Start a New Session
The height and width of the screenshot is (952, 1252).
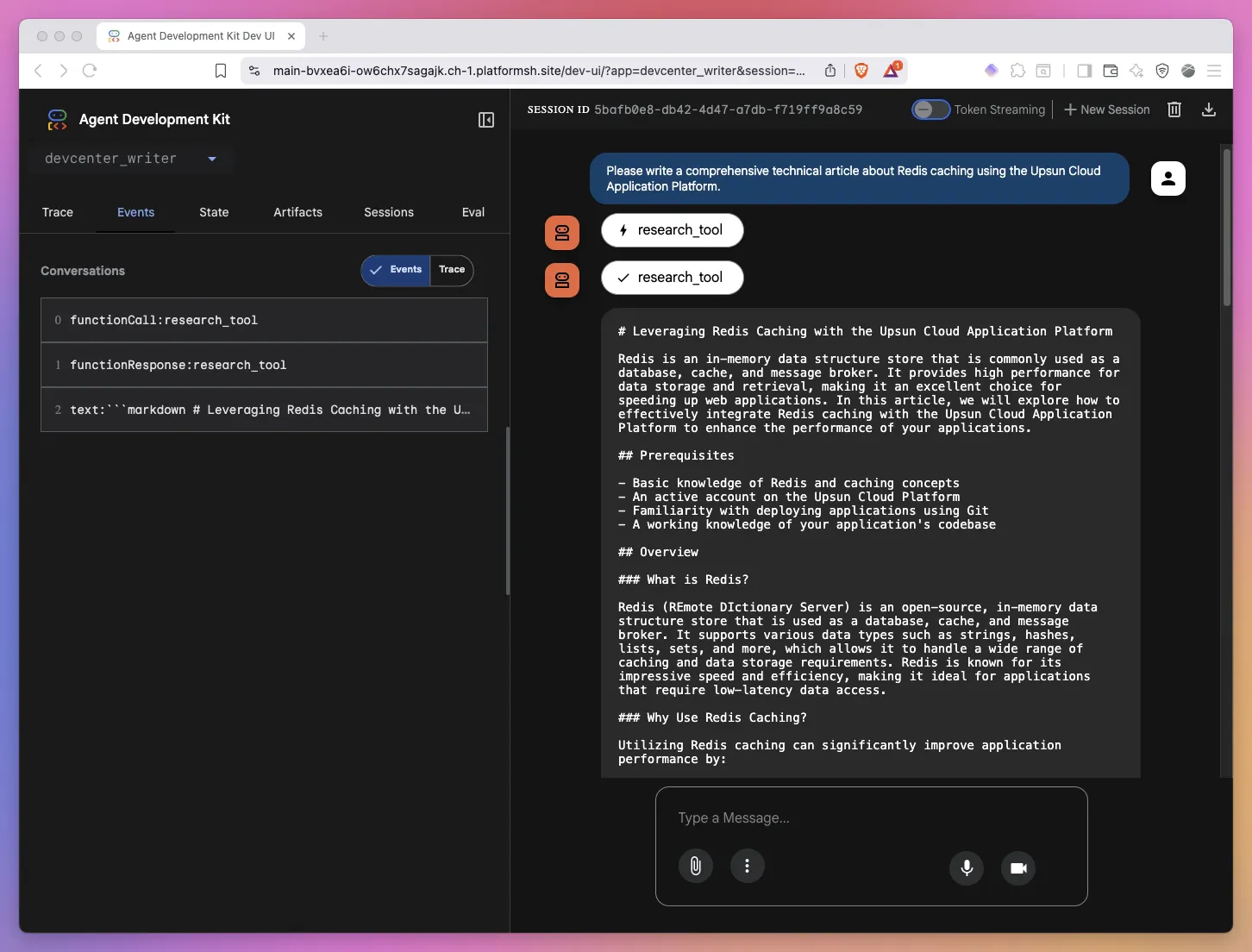(1107, 110)
